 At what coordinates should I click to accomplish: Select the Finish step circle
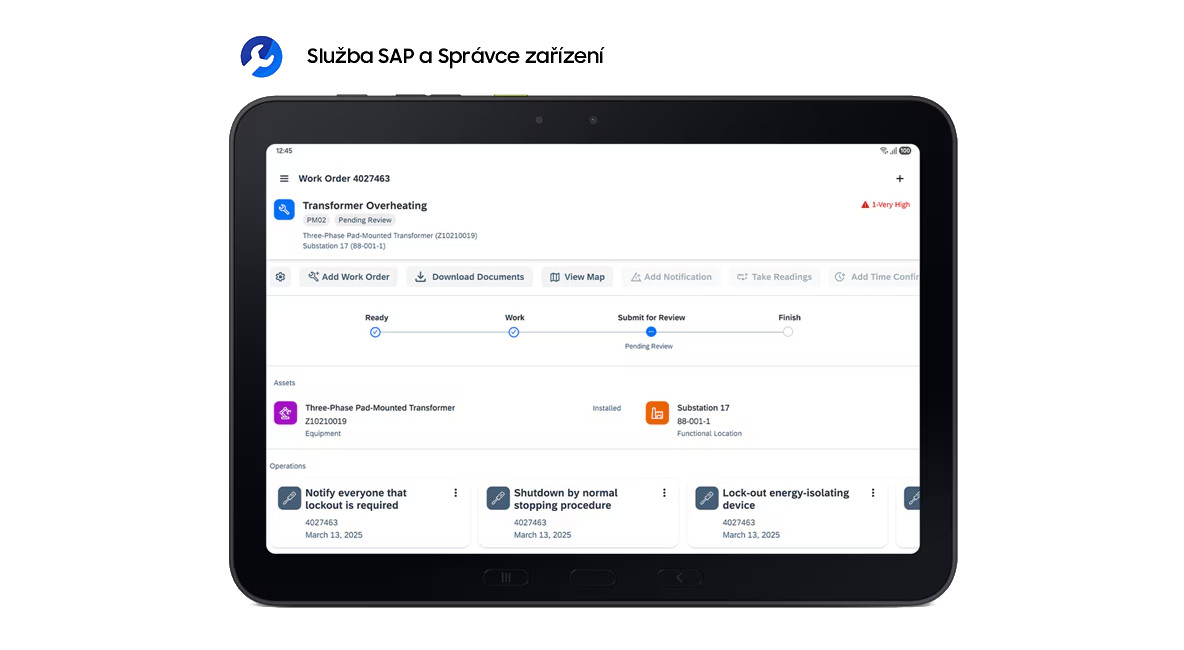(788, 332)
